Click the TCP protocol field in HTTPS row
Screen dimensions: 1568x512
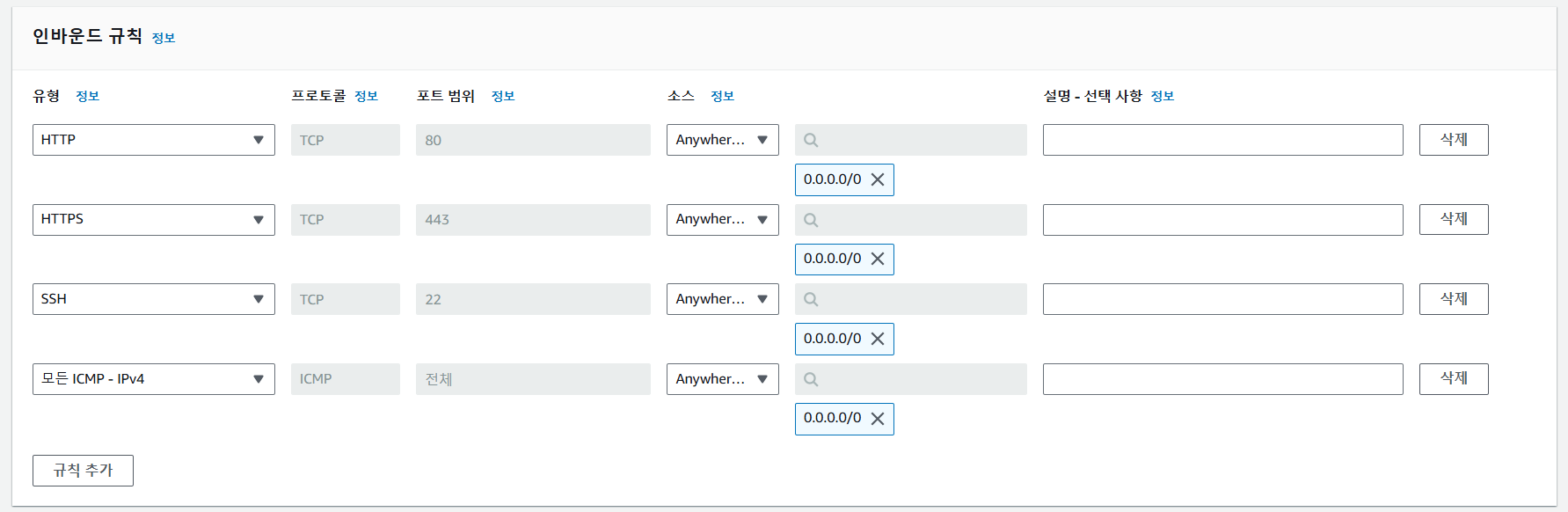coord(346,220)
